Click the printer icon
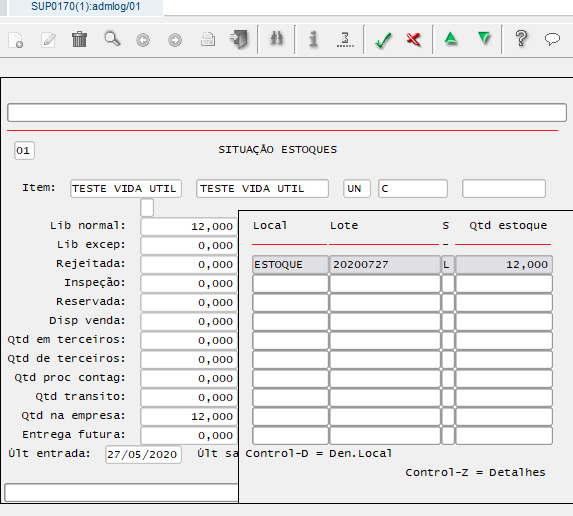The height and width of the screenshot is (516, 573). pyautogui.click(x=208, y=39)
